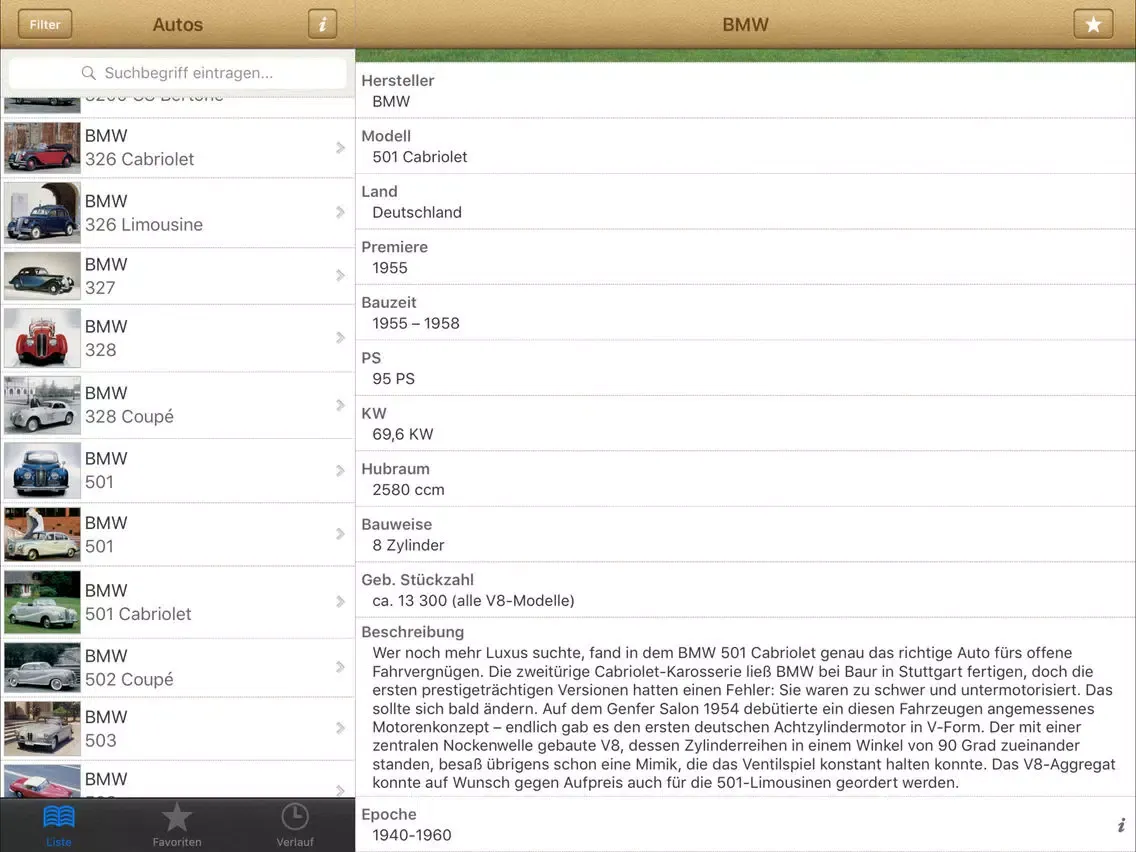Viewport: 1136px width, 852px height.
Task: Focus the Suchbegriff eintragen search field
Action: pos(178,72)
